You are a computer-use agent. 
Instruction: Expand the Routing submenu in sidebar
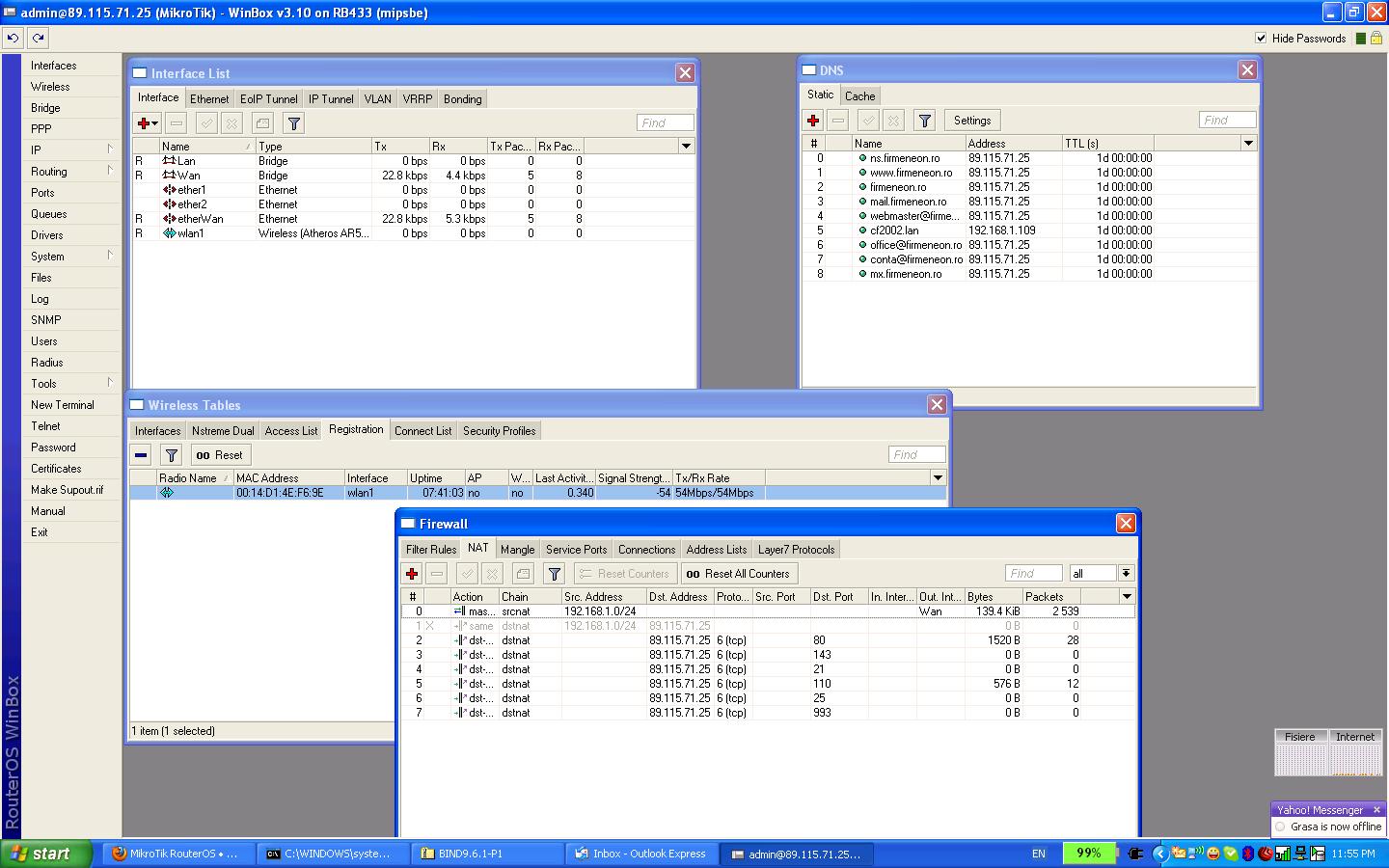71,171
